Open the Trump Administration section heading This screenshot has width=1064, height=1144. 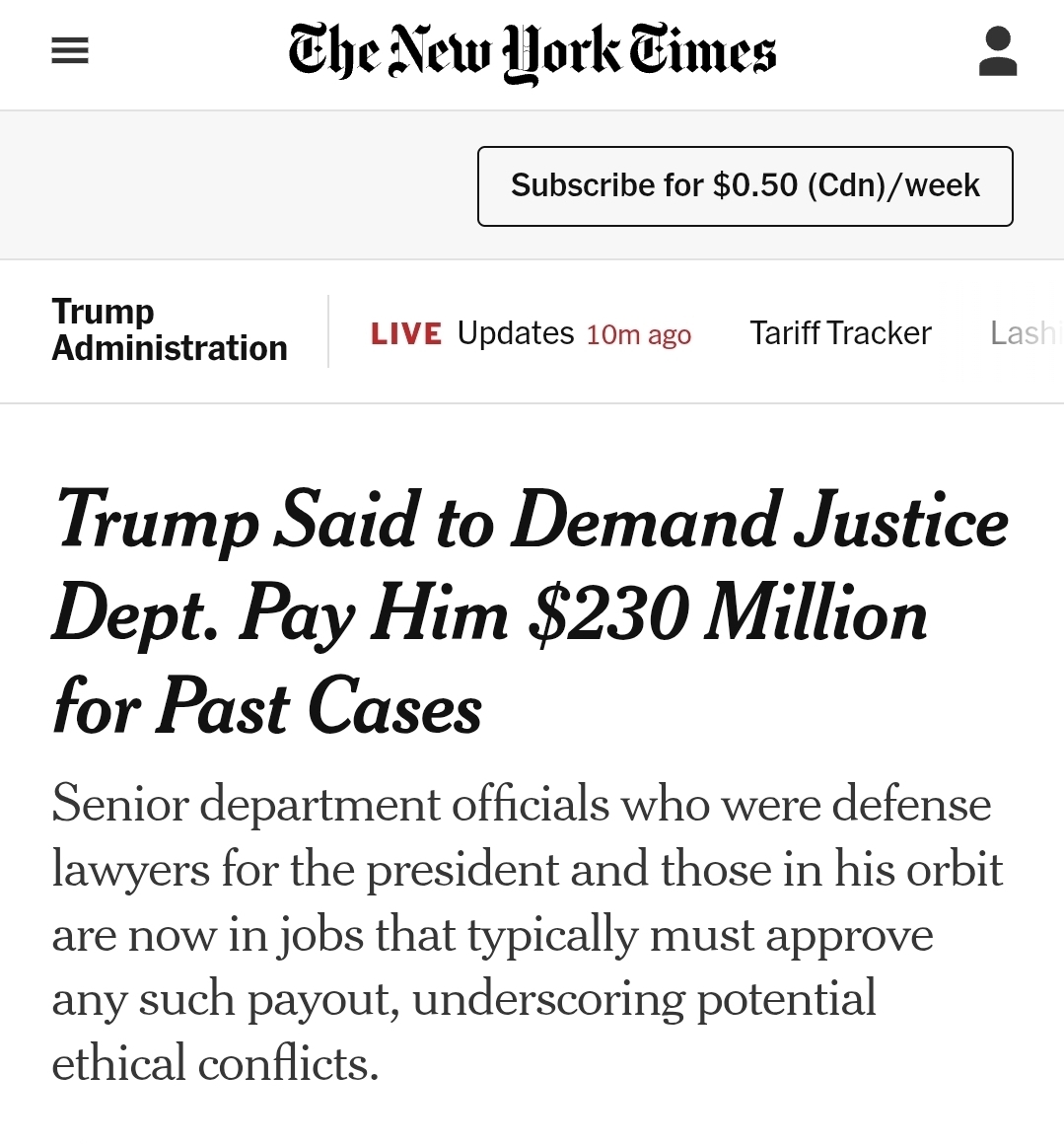pos(169,330)
